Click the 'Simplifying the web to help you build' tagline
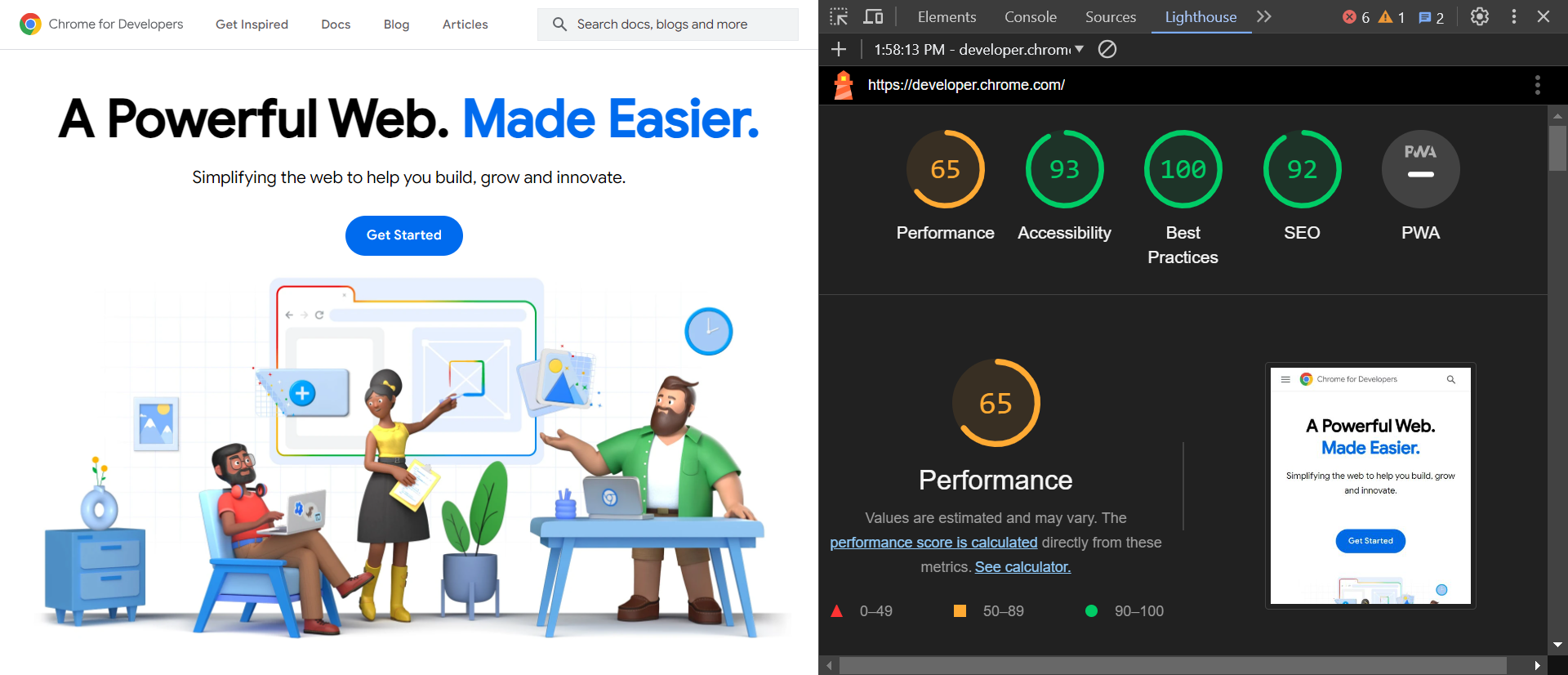1568x675 pixels. point(408,177)
